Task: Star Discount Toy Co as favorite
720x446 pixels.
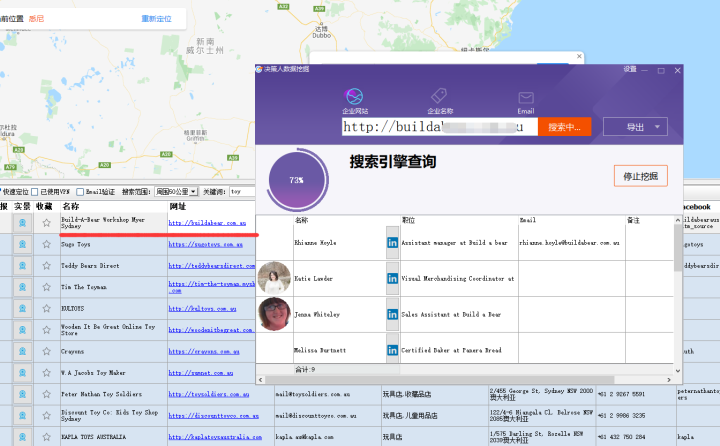Action: (46, 415)
